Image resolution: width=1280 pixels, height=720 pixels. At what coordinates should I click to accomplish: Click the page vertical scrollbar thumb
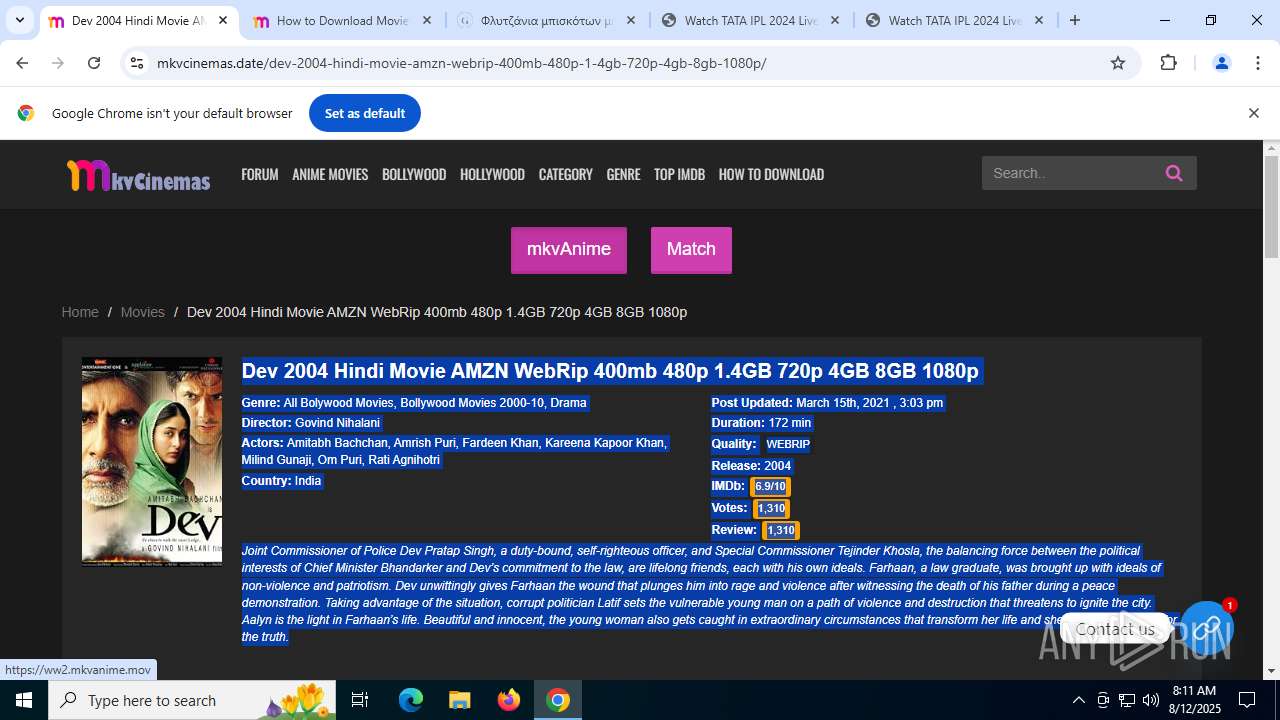[x=1271, y=207]
